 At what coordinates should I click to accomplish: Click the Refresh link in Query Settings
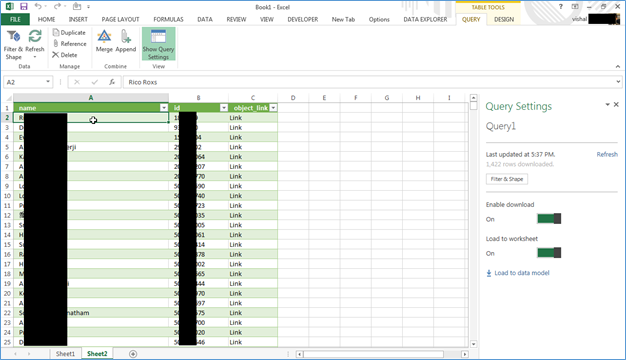click(x=607, y=154)
